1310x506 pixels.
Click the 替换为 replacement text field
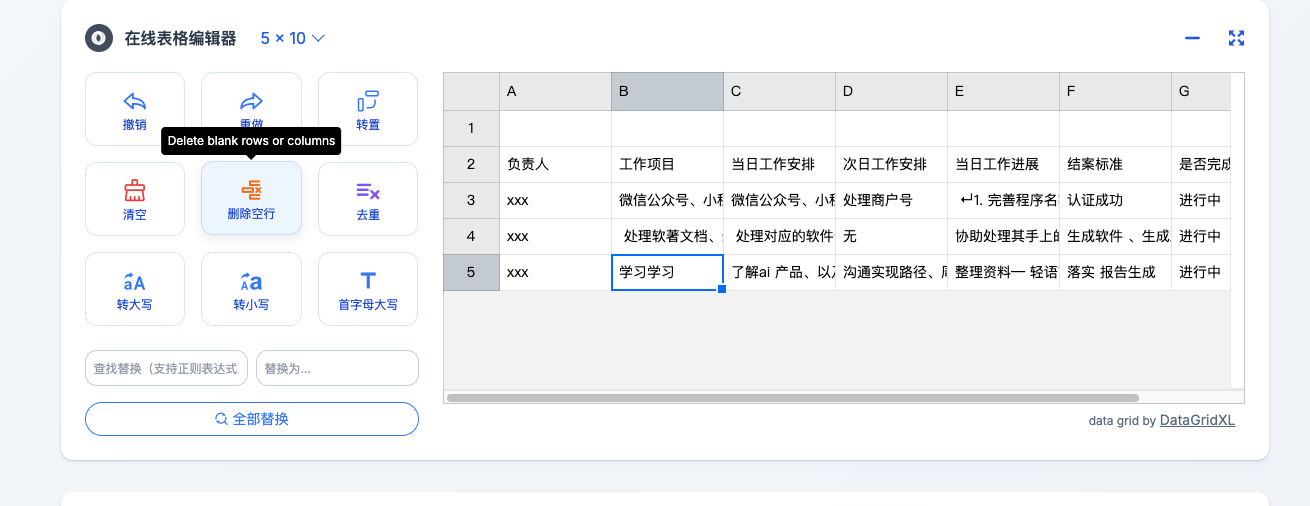[337, 368]
